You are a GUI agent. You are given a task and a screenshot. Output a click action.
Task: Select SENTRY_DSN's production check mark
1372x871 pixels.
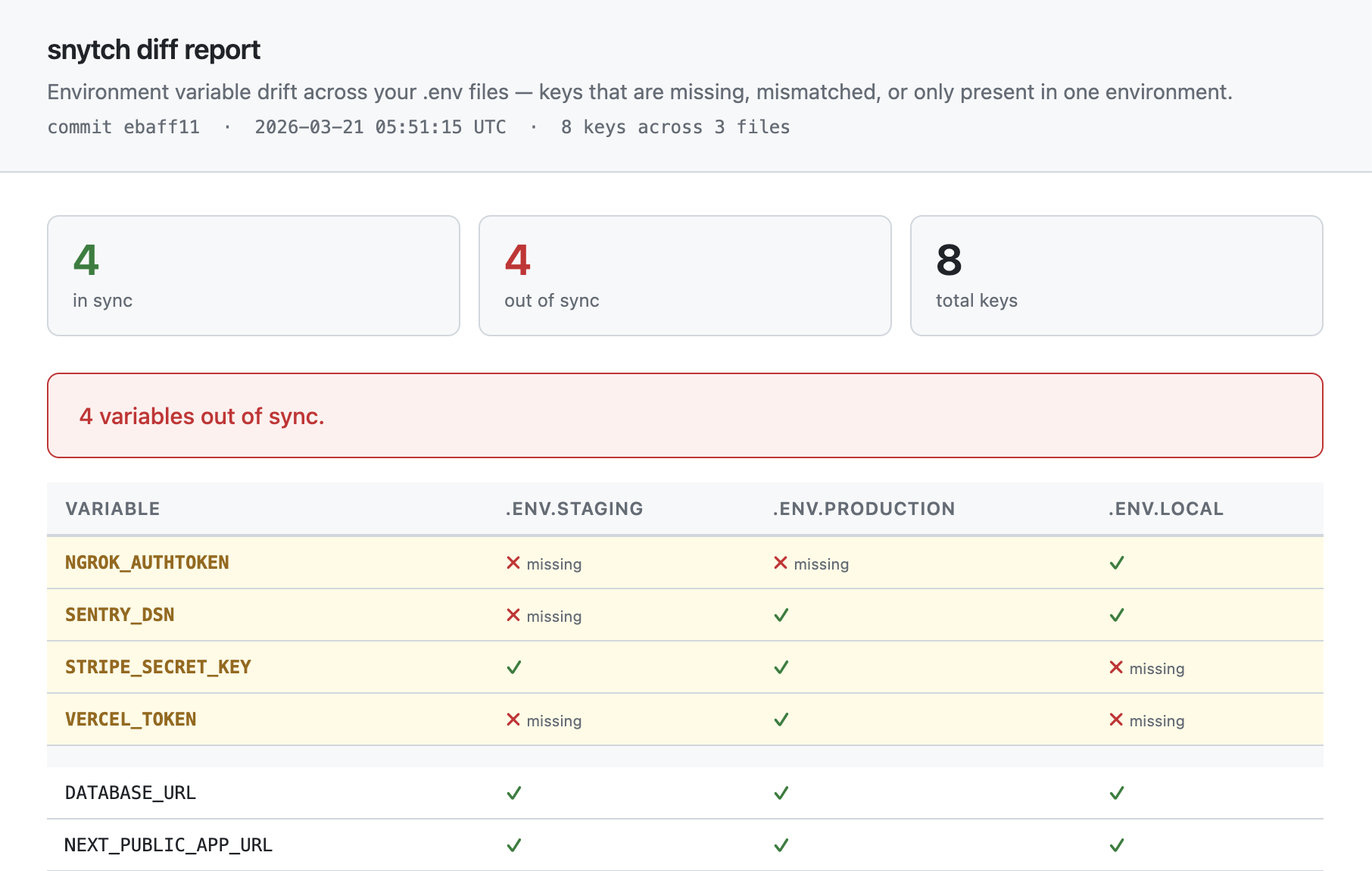pyautogui.click(x=780, y=615)
